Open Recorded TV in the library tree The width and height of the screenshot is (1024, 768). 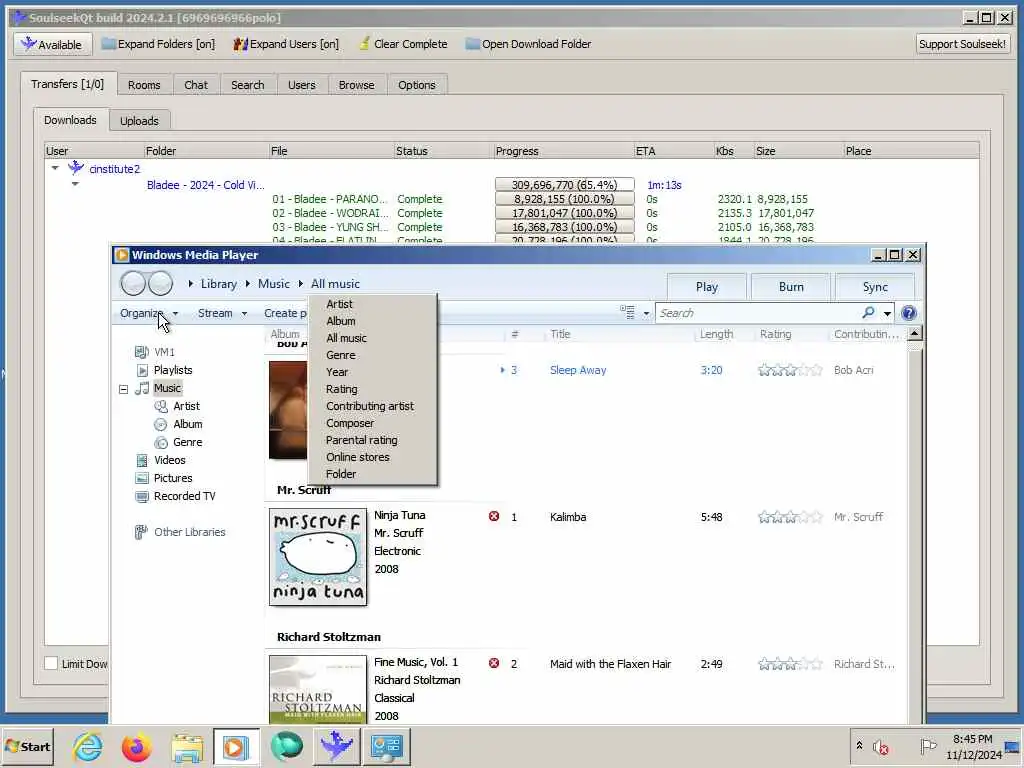(x=184, y=496)
